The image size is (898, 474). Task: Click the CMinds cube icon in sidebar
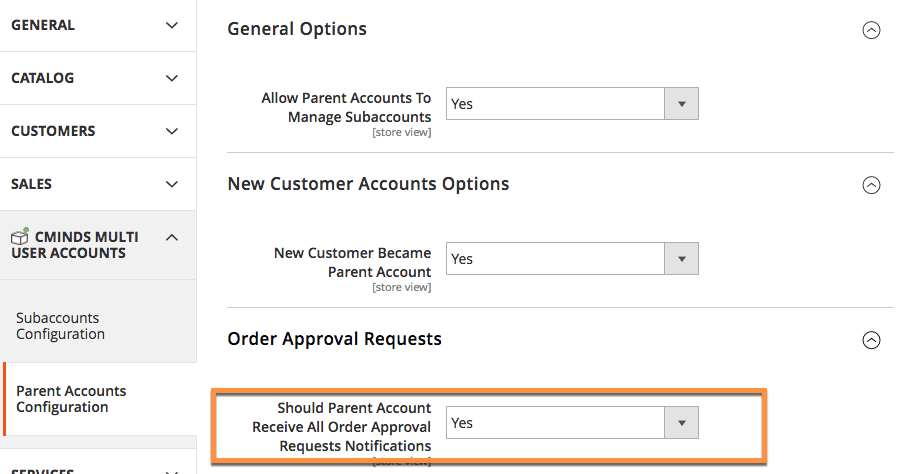[x=19, y=238]
